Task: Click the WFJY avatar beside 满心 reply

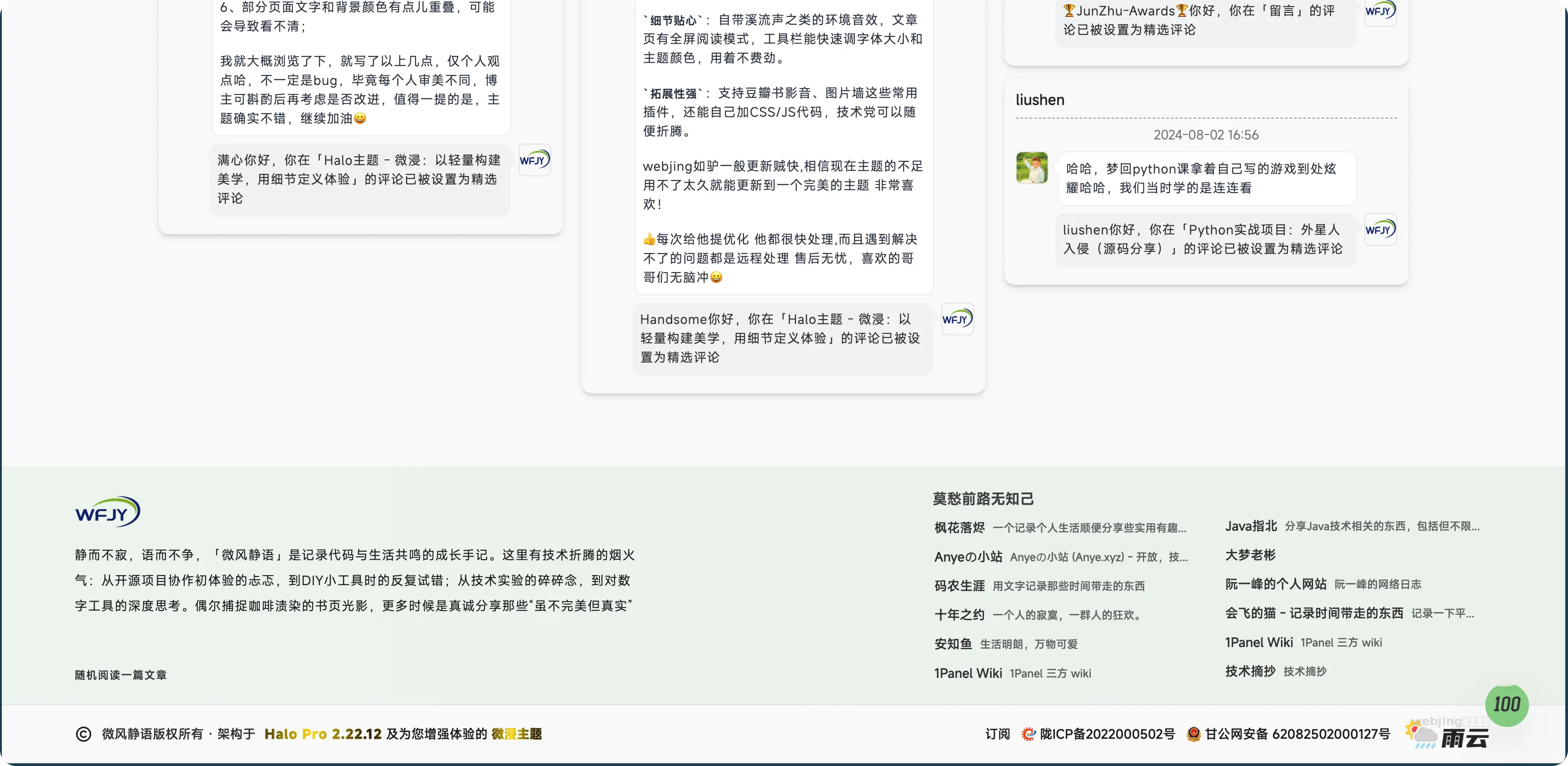Action: click(x=534, y=160)
